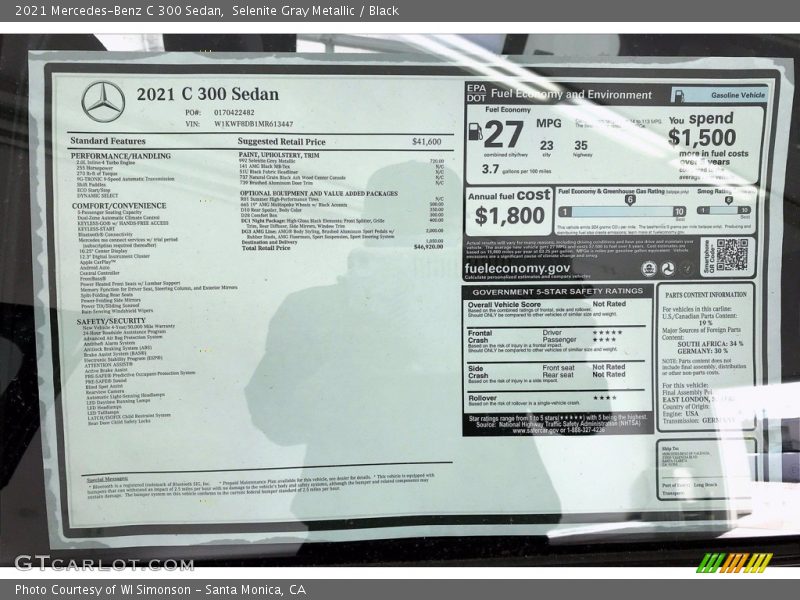
Task: Click OPTIONAL EQUIPMENT AND VALUE ADDED PACKAGES heading
Action: (319, 193)
